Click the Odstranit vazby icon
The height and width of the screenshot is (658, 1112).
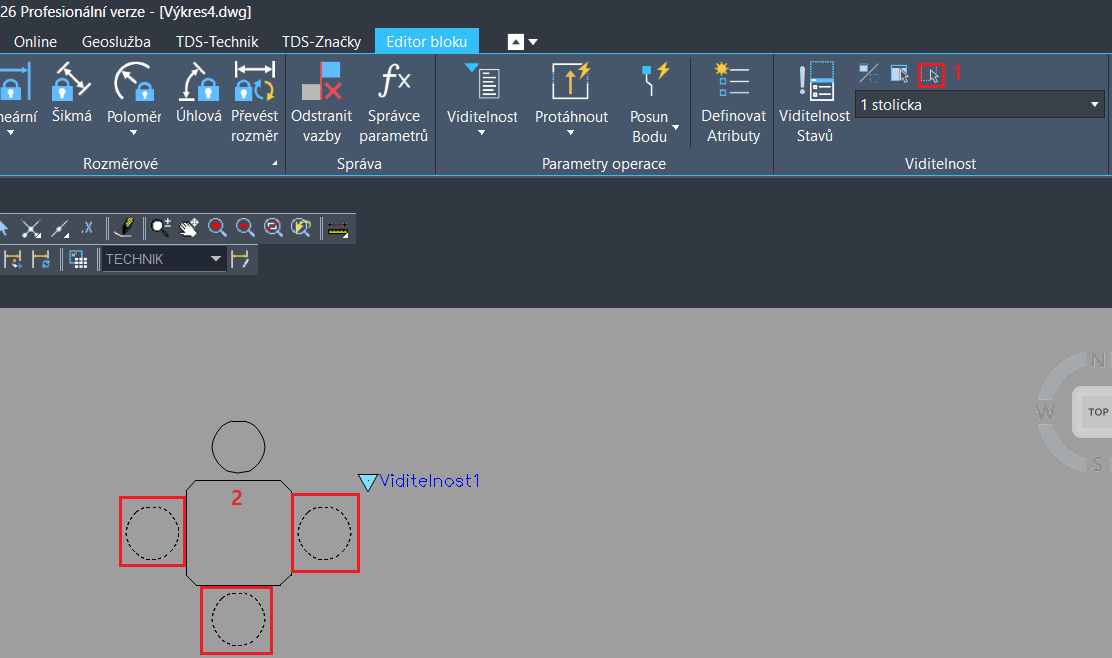322,82
